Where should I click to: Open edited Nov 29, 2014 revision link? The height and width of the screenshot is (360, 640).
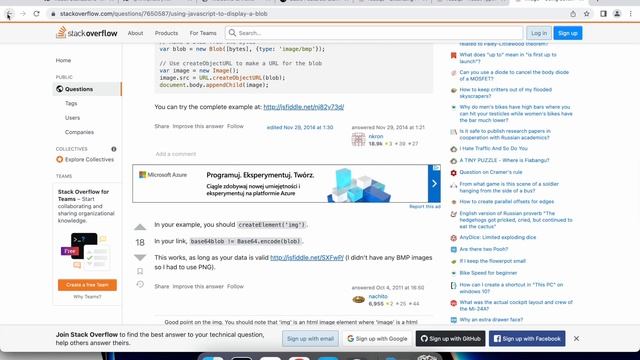[x=300, y=127]
